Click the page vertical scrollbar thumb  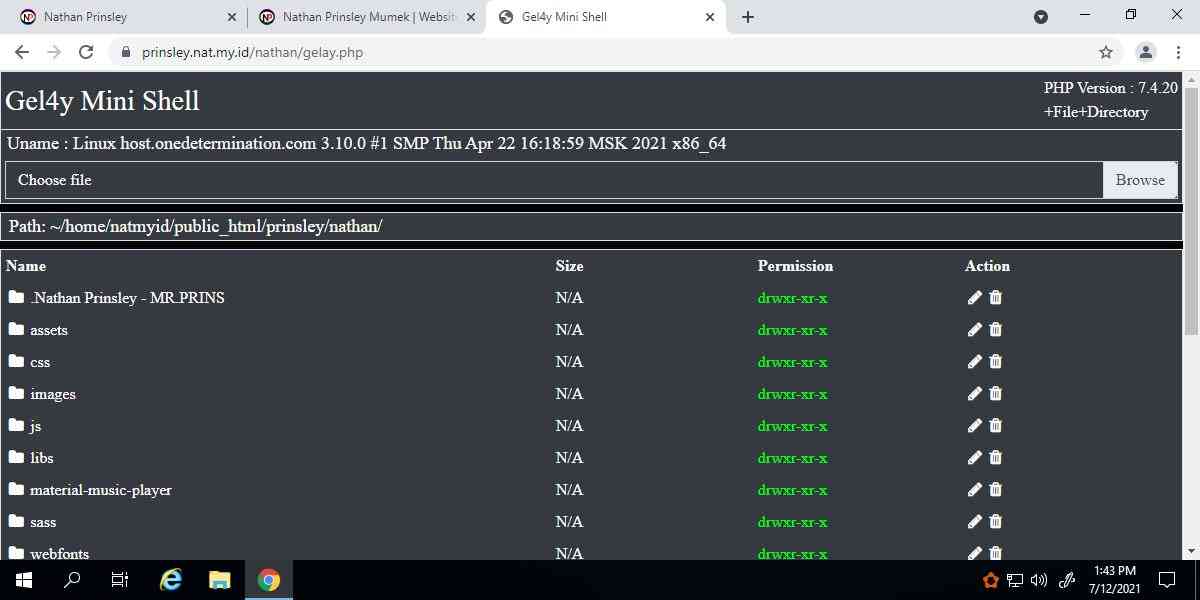click(x=1191, y=210)
